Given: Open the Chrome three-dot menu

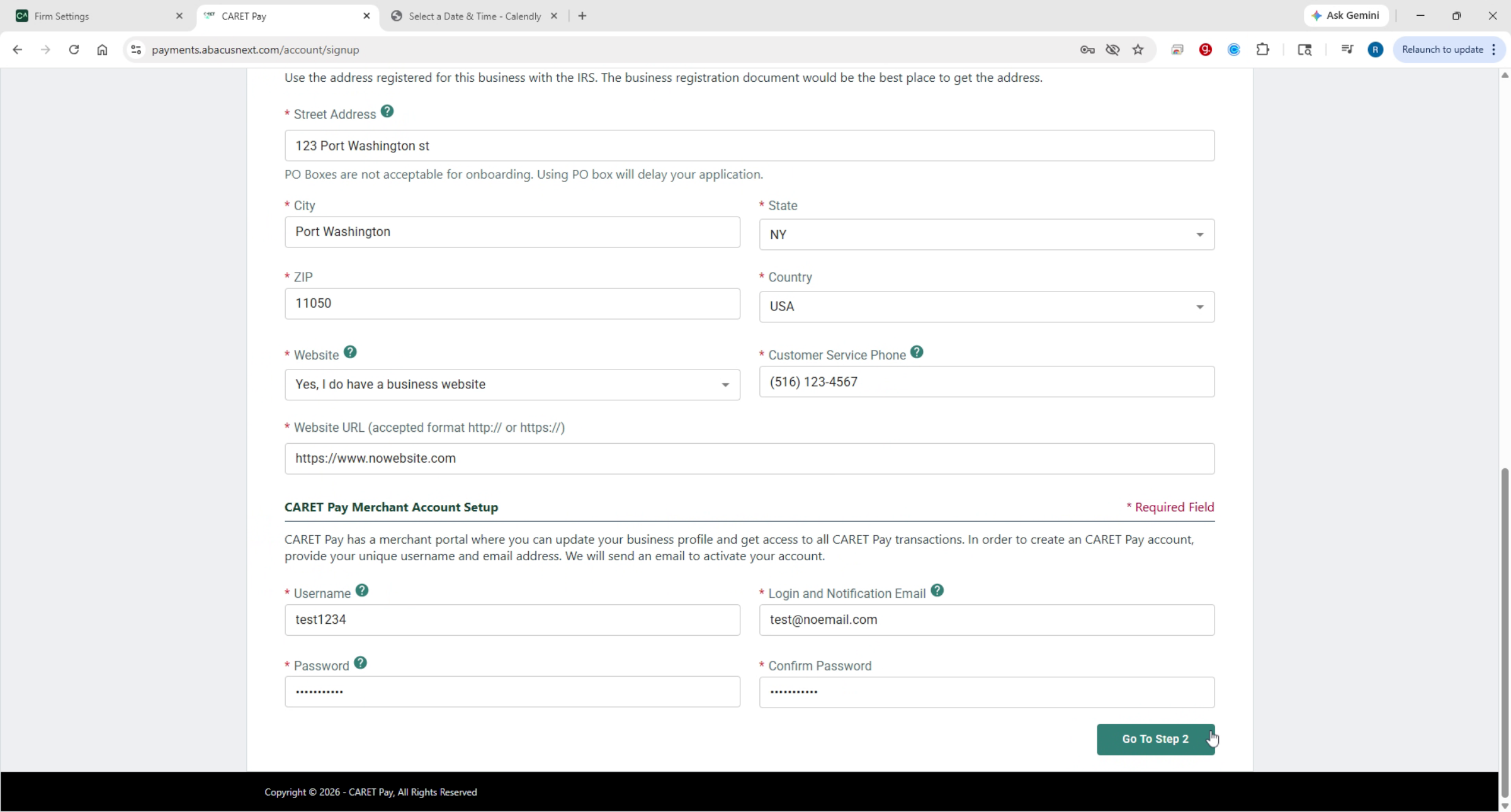Looking at the screenshot, I should [1494, 50].
